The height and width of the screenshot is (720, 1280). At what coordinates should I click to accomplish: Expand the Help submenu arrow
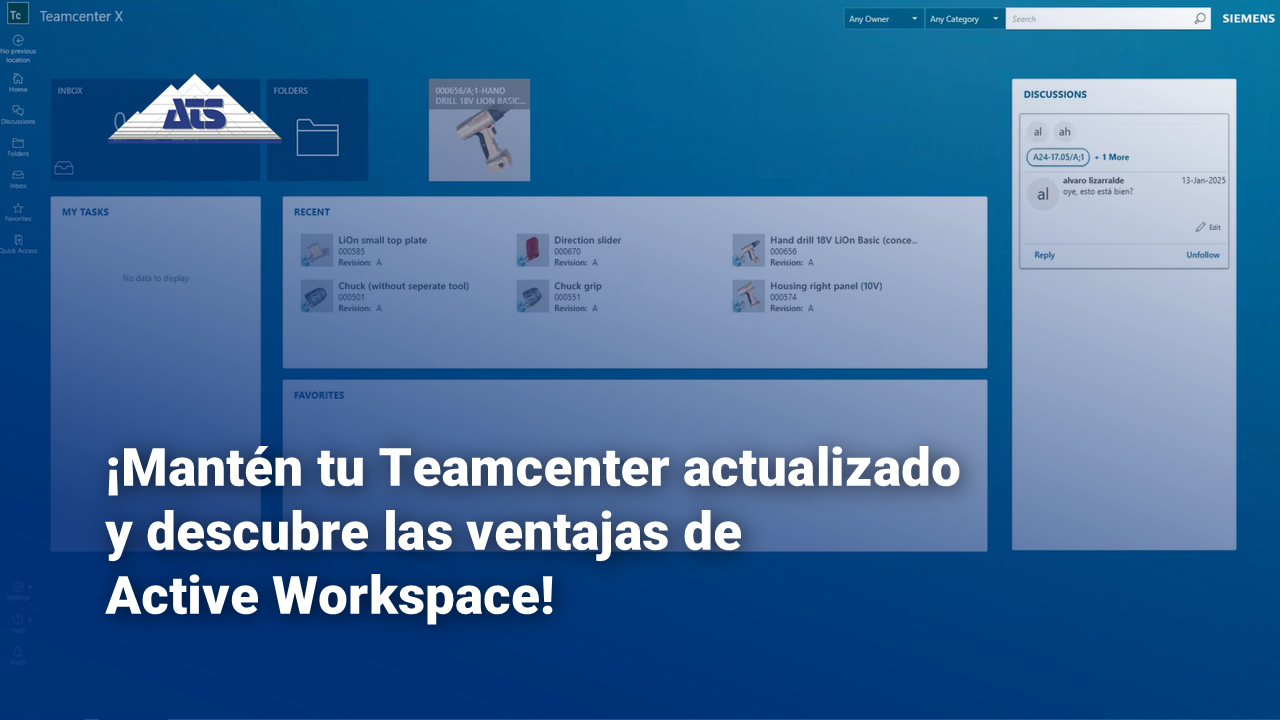click(30, 619)
